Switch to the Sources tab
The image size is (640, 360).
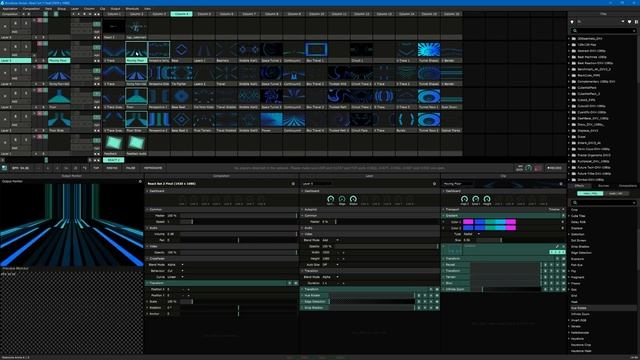click(603, 186)
